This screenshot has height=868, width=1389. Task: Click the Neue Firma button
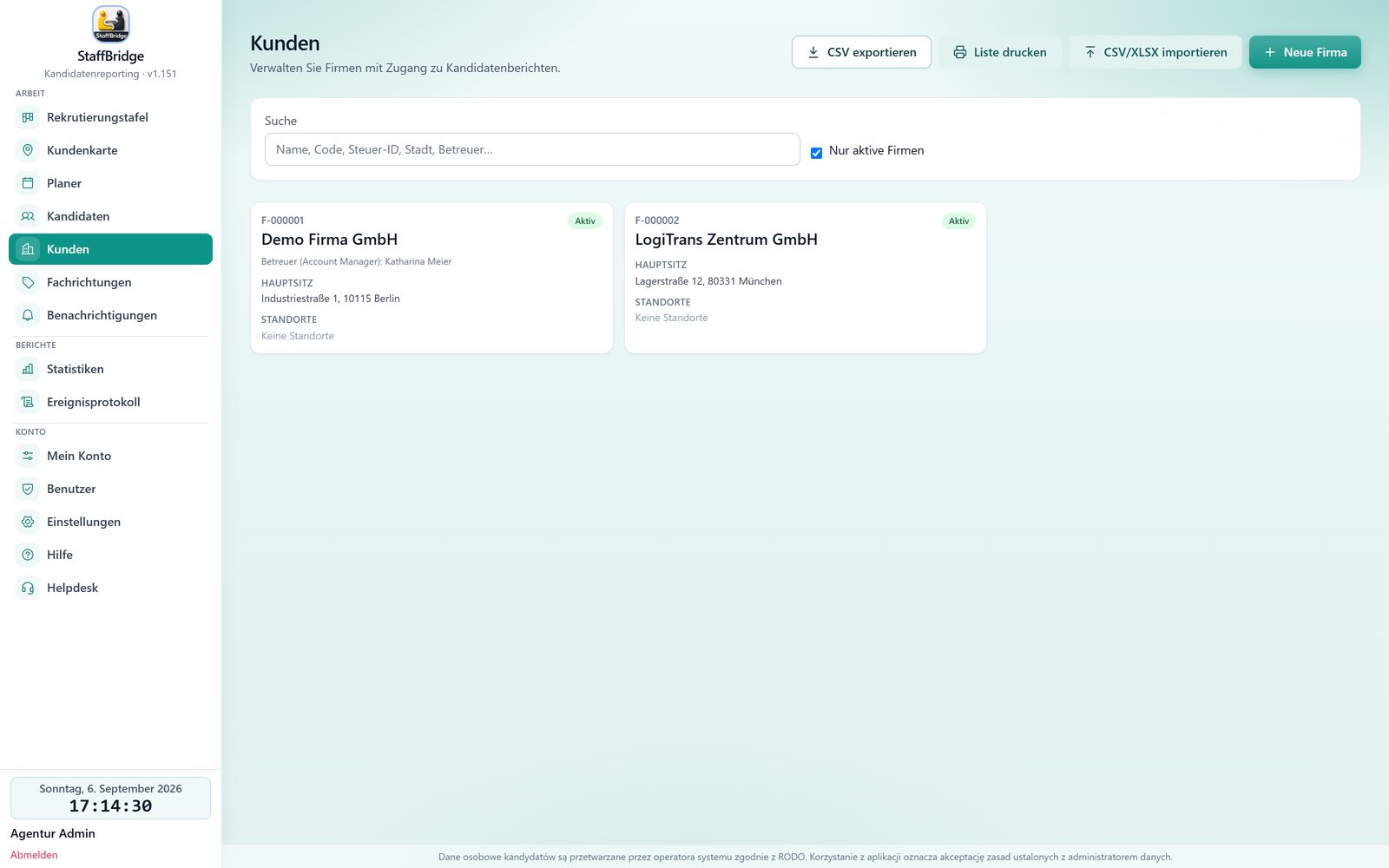click(1305, 52)
